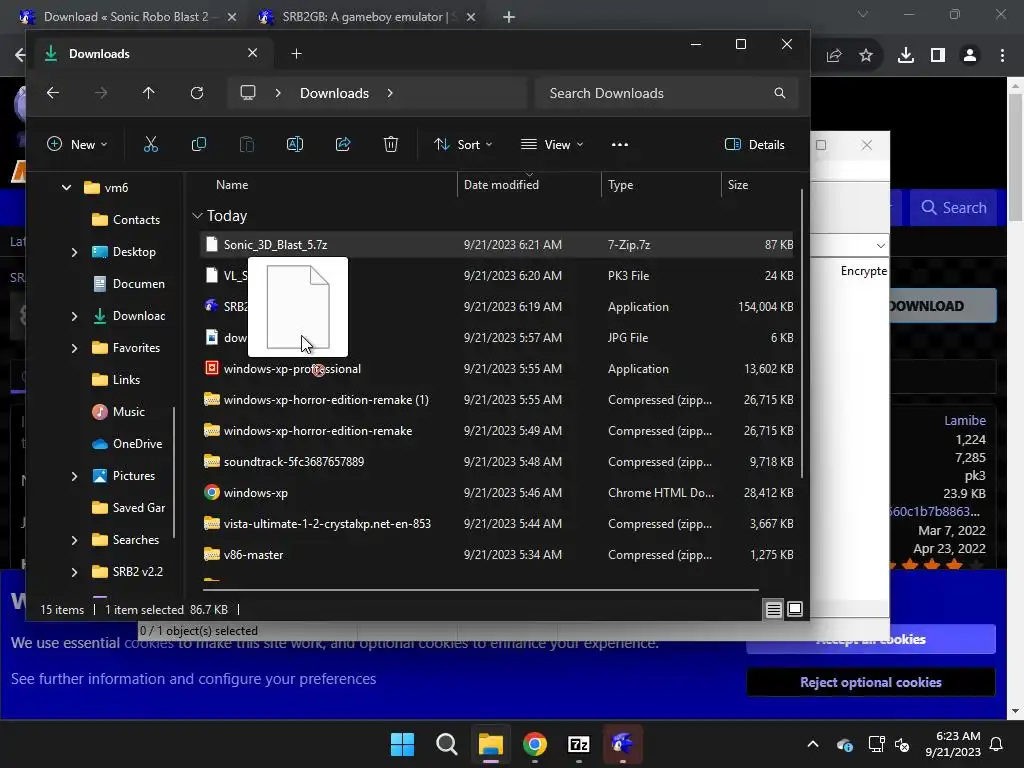Sort by the Name column header
Image resolution: width=1024 pixels, height=768 pixels.
[232, 185]
